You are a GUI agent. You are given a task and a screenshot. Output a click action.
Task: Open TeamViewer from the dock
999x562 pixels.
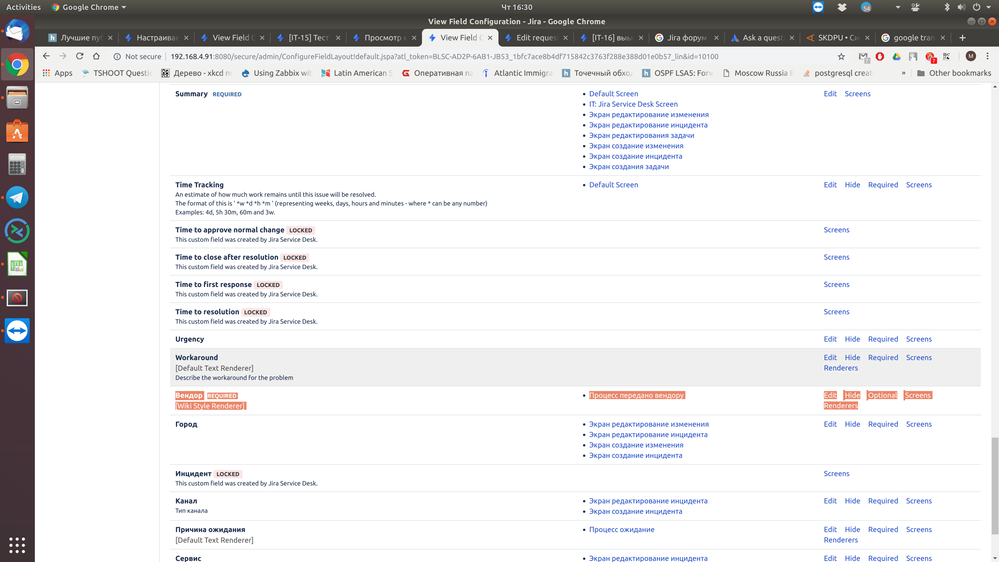17,330
